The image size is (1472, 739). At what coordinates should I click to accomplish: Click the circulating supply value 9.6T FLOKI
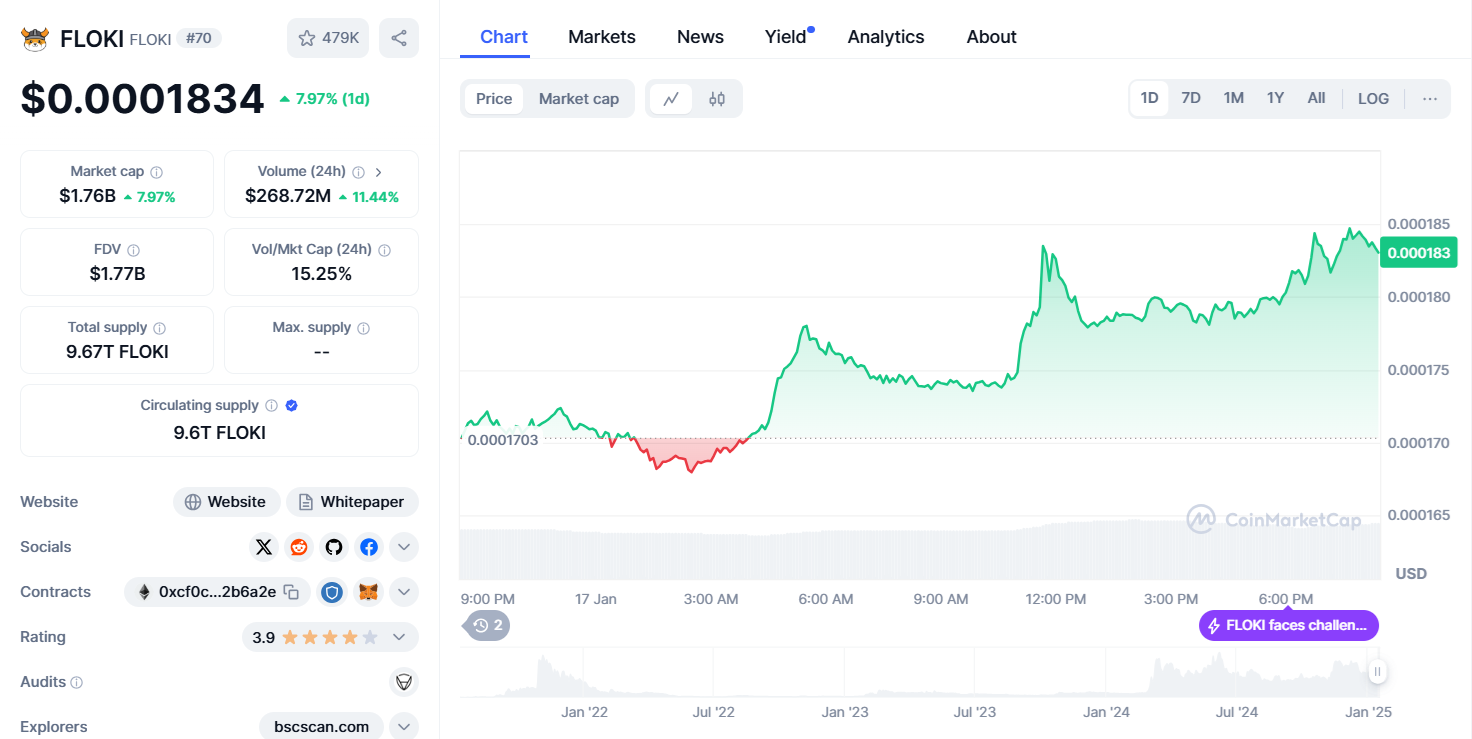click(220, 433)
